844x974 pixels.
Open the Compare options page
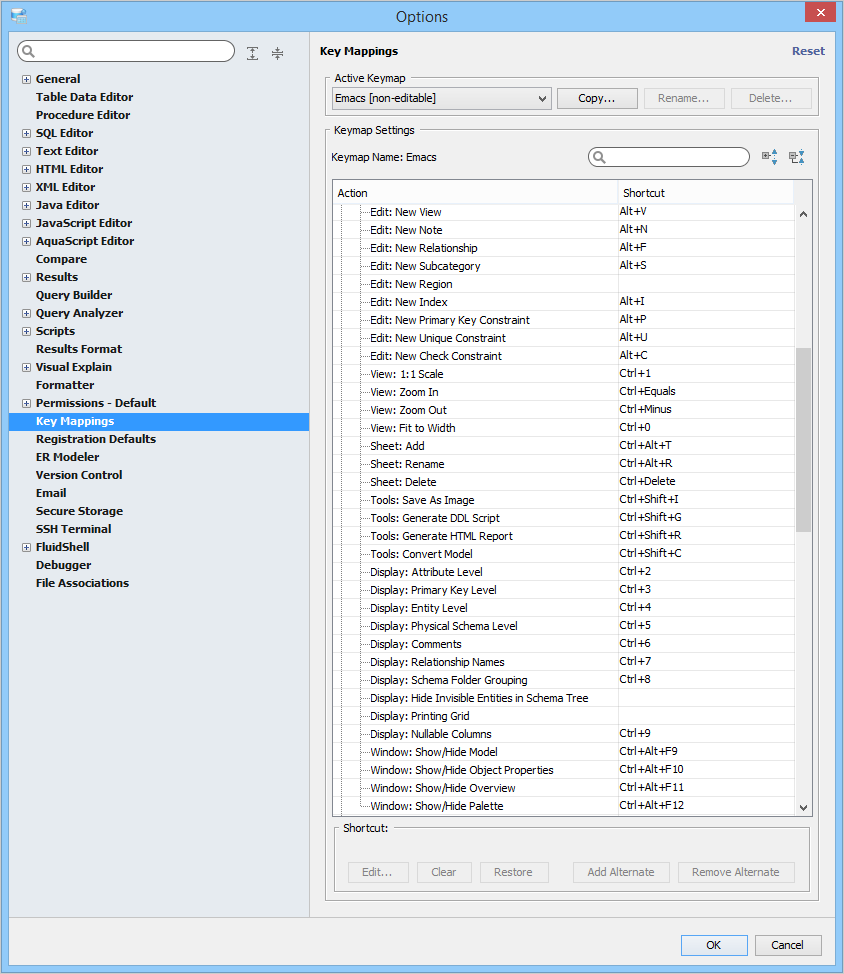click(61, 260)
